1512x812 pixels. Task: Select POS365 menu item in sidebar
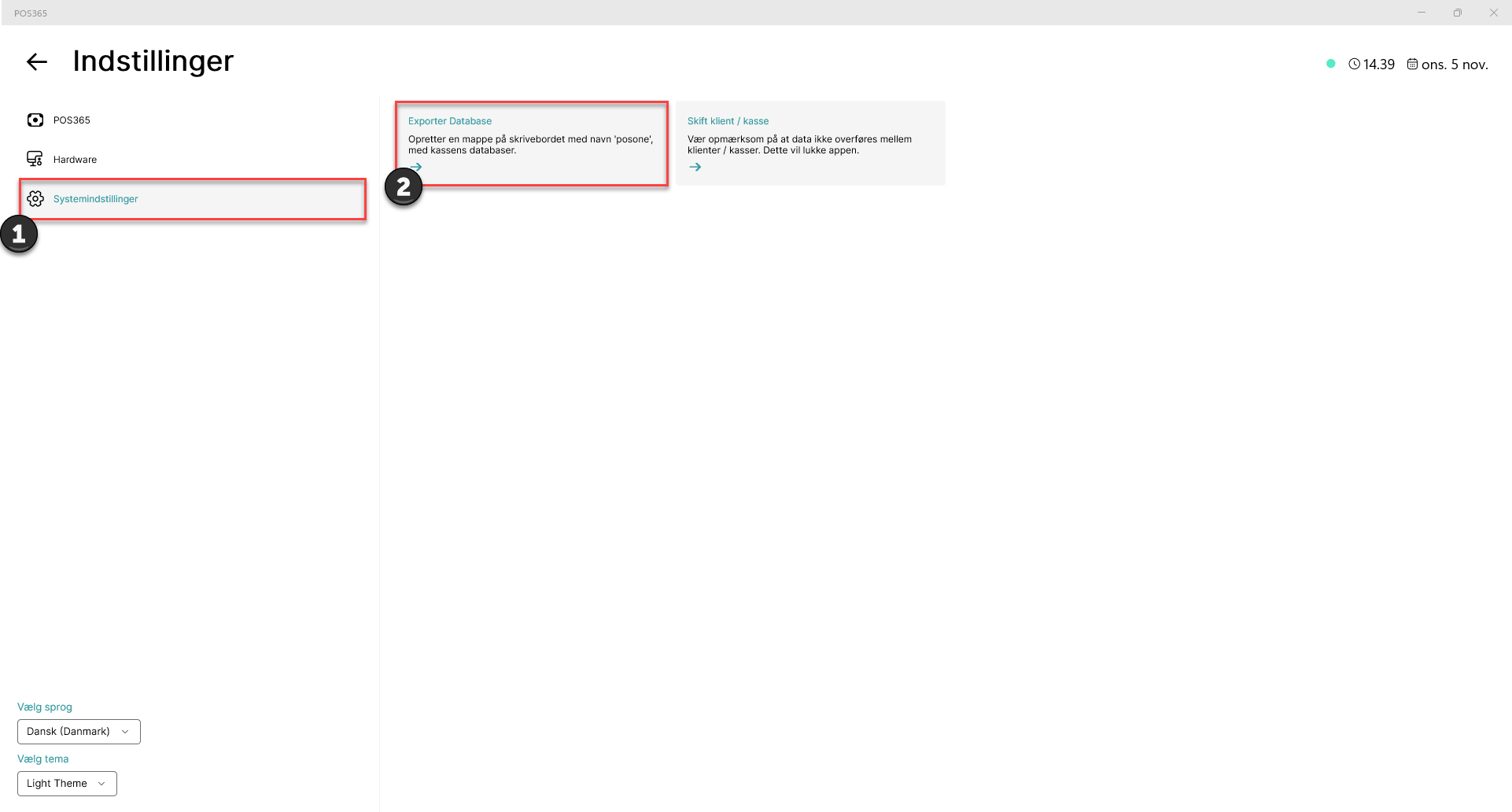coord(193,120)
